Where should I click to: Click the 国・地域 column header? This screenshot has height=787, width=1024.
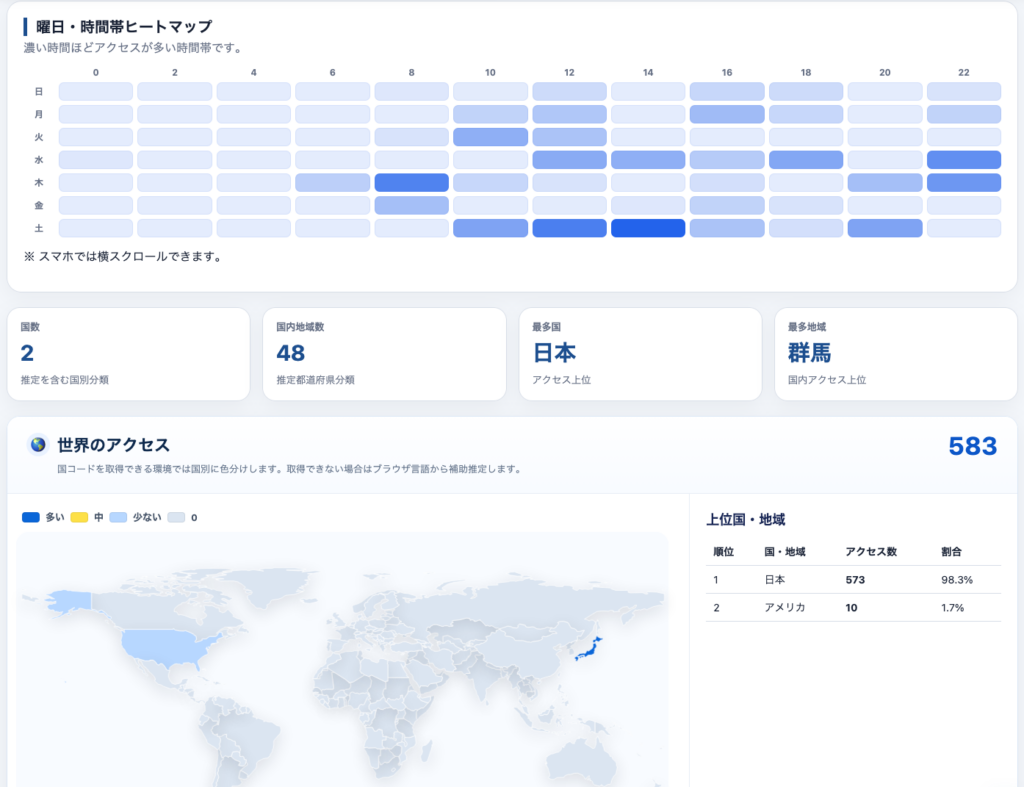click(784, 552)
